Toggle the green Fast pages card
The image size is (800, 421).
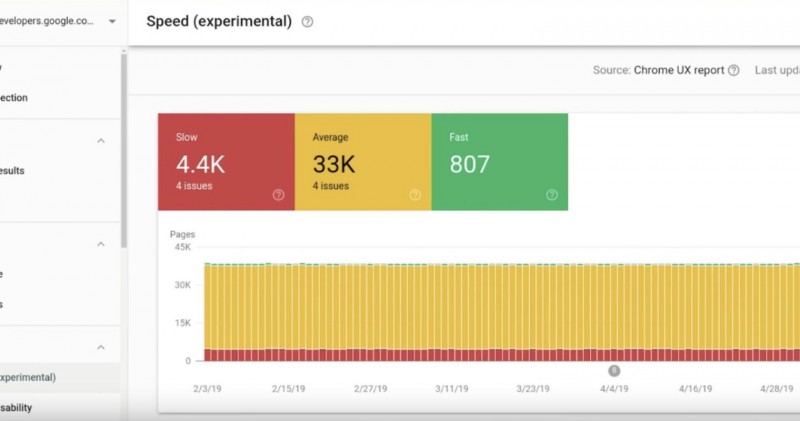pyautogui.click(x=499, y=161)
